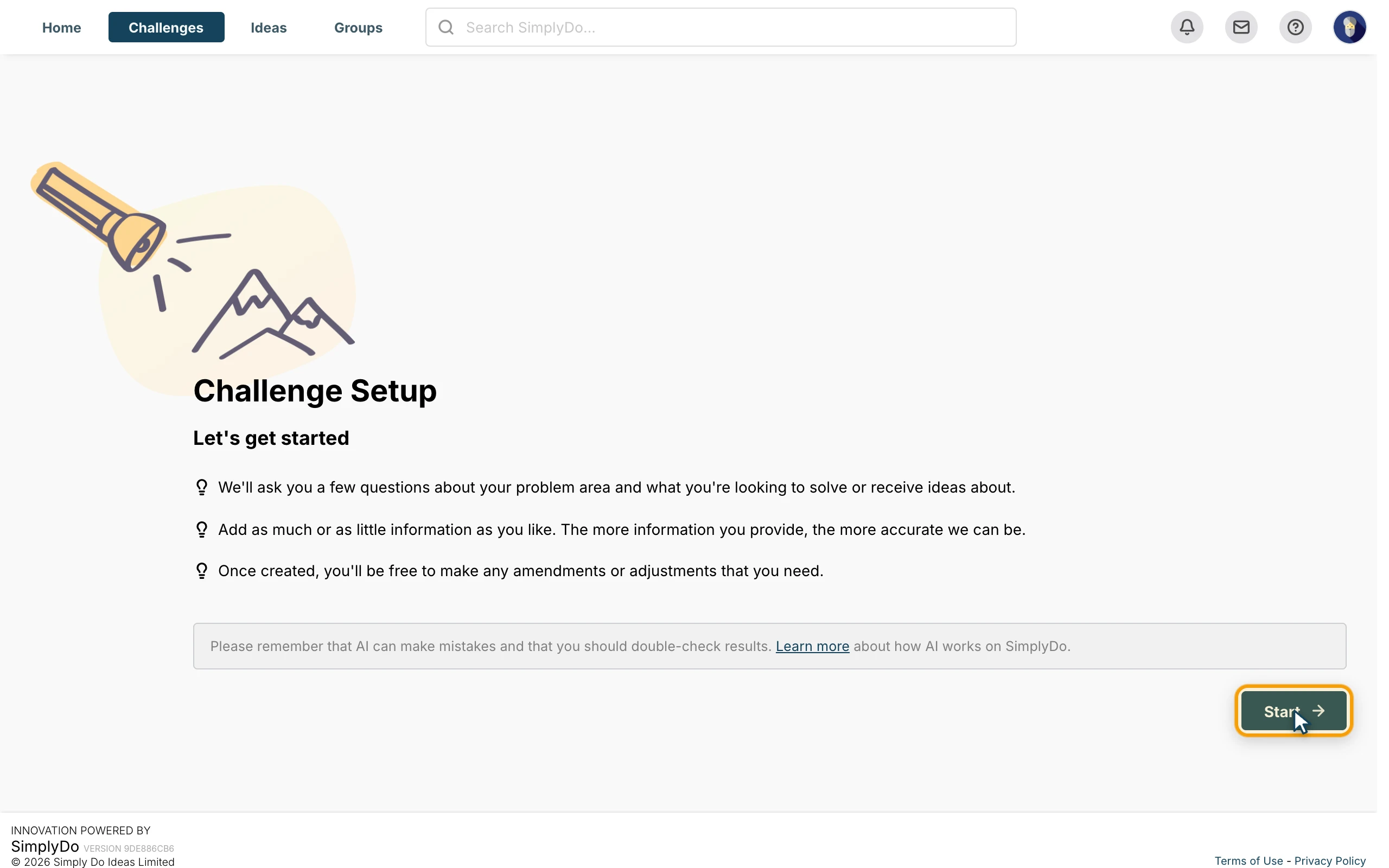Viewport: 1389px width, 868px height.
Task: Click the SimplyDo footer logo text
Action: [45, 846]
